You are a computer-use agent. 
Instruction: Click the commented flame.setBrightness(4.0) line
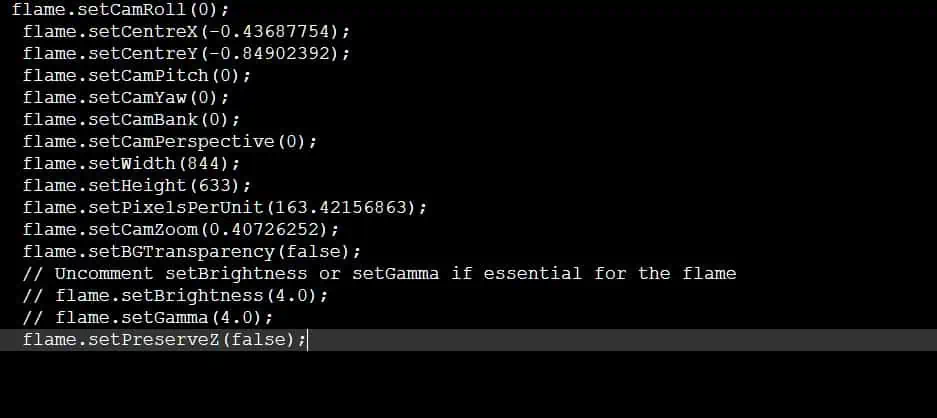pyautogui.click(x=175, y=297)
